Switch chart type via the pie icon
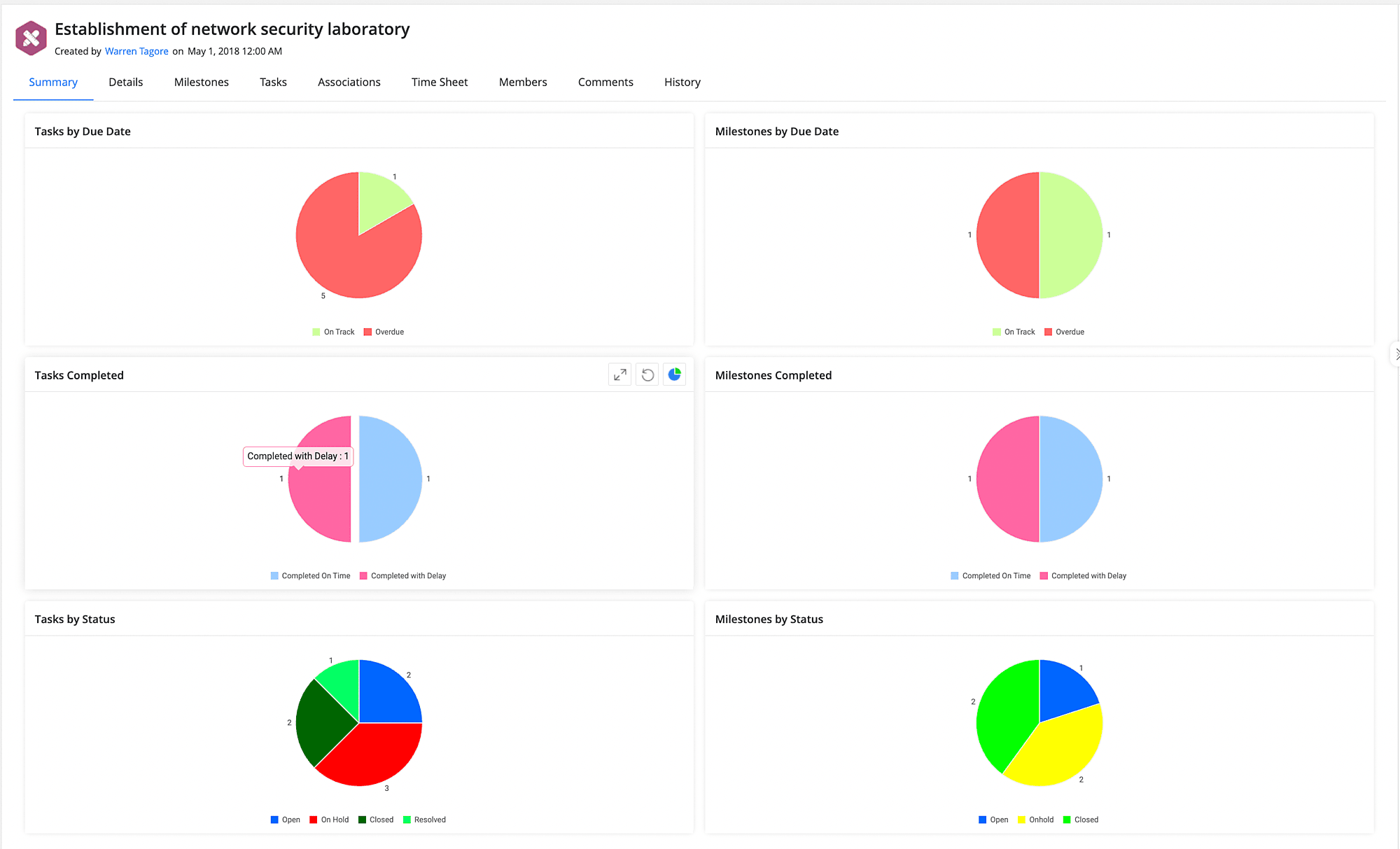The width and height of the screenshot is (1400, 849). (x=674, y=375)
